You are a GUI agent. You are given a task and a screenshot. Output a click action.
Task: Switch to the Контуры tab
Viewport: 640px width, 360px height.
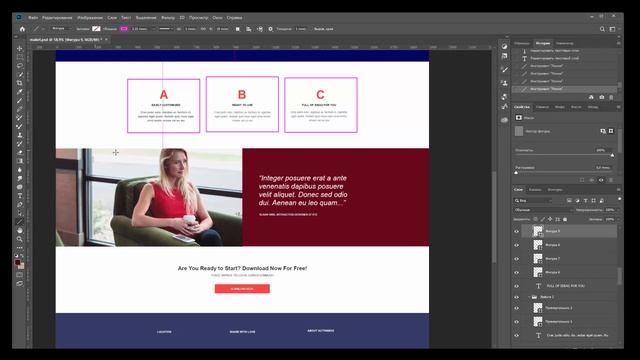[555, 190]
